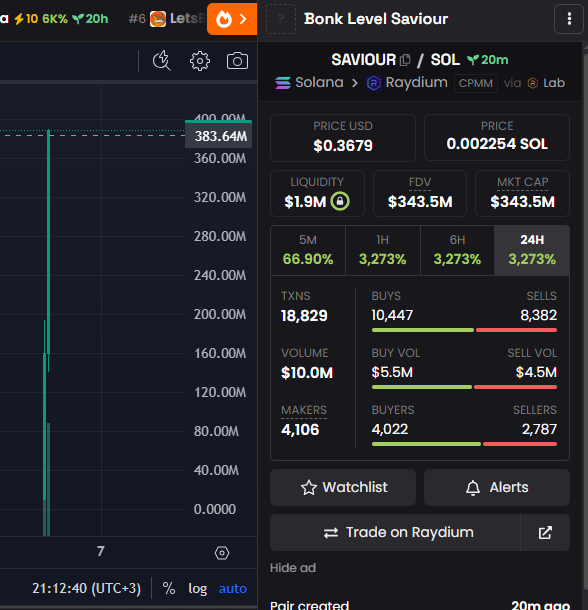Open the trending fire button
The width and height of the screenshot is (588, 610).
coord(232,19)
